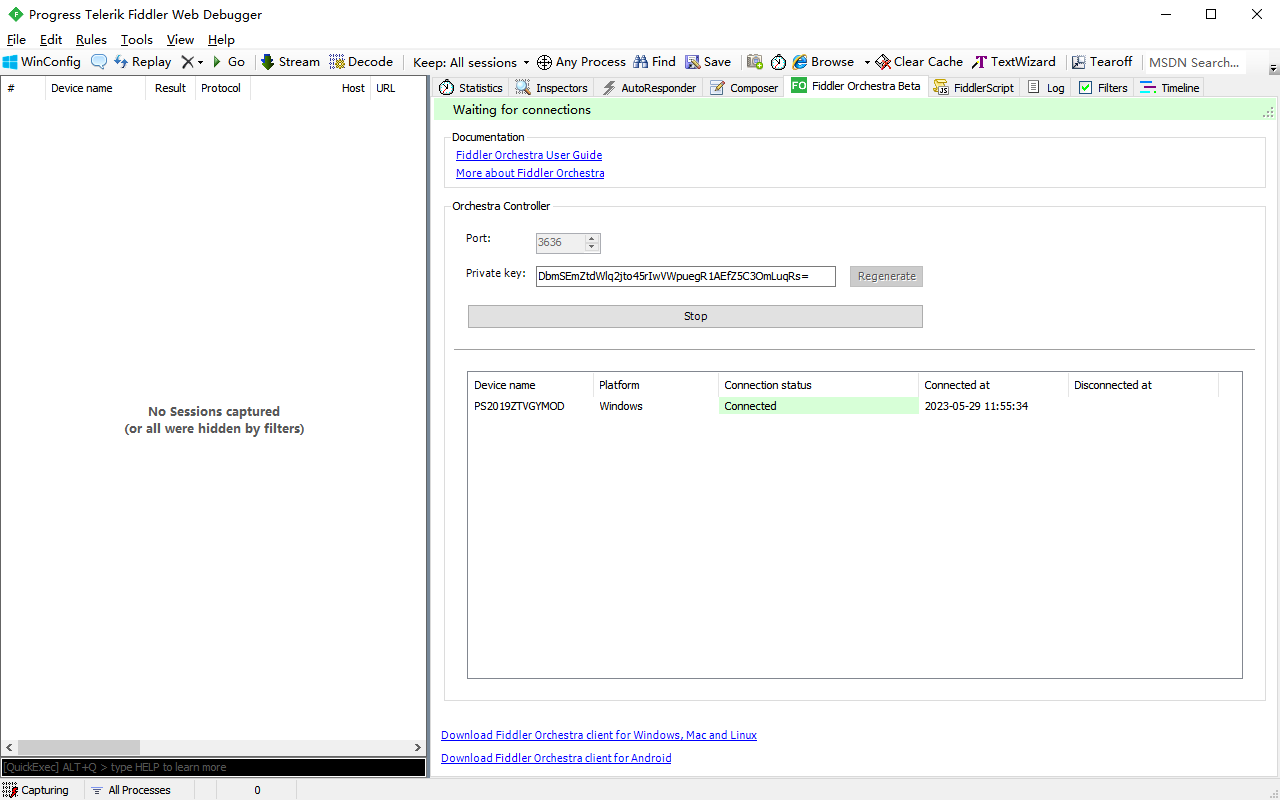1280x800 pixels.
Task: Click the All Processes filter in status bar
Action: click(130, 790)
